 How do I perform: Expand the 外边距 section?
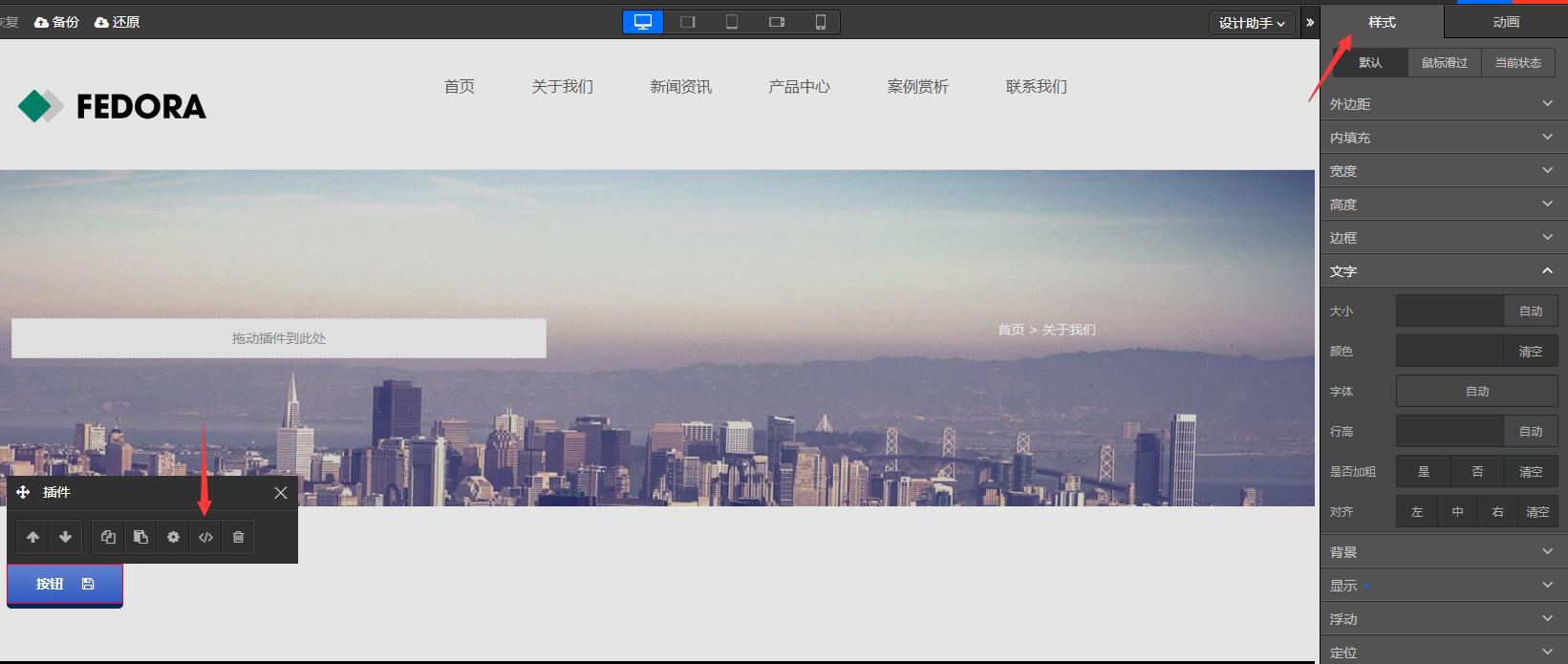click(1443, 103)
